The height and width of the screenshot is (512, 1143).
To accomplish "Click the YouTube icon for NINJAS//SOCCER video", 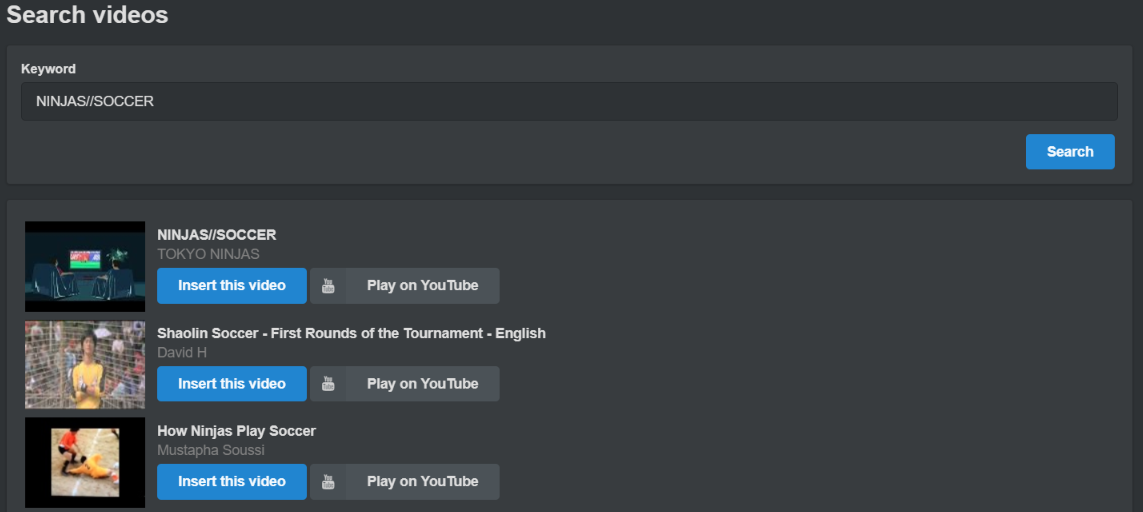I will click(x=328, y=286).
